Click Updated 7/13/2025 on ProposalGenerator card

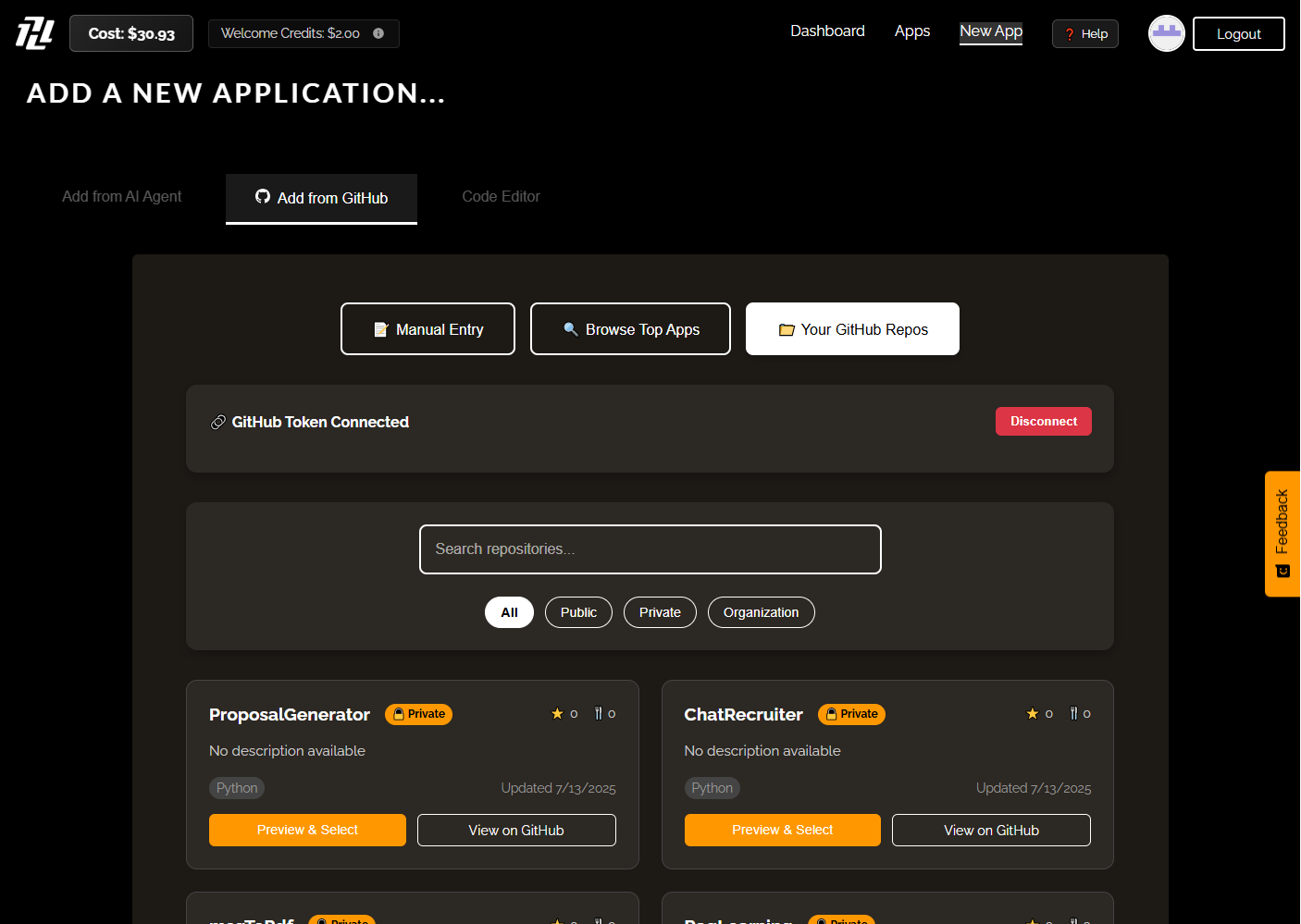[x=558, y=788]
